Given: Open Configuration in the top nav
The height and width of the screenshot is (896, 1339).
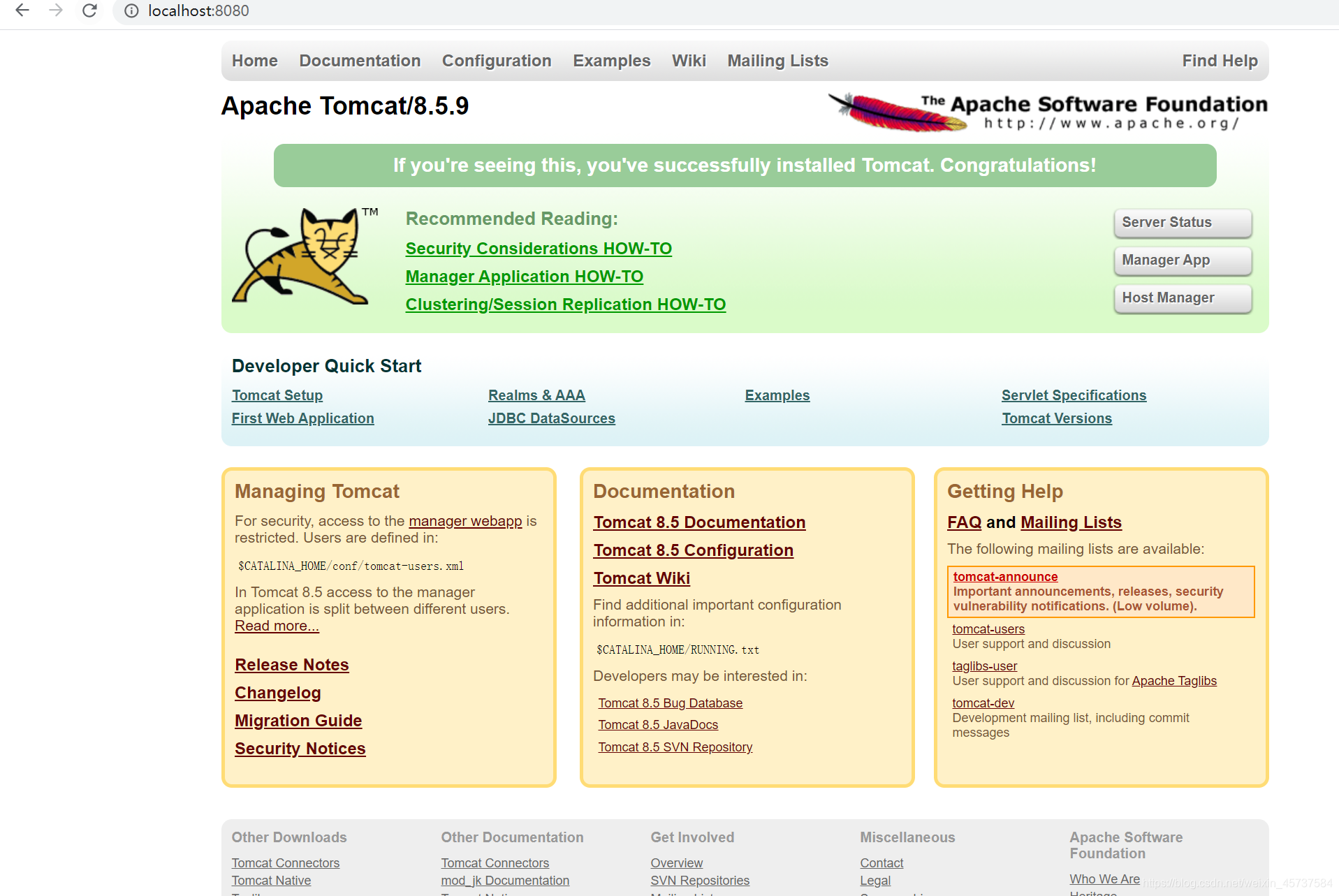Looking at the screenshot, I should click(497, 61).
